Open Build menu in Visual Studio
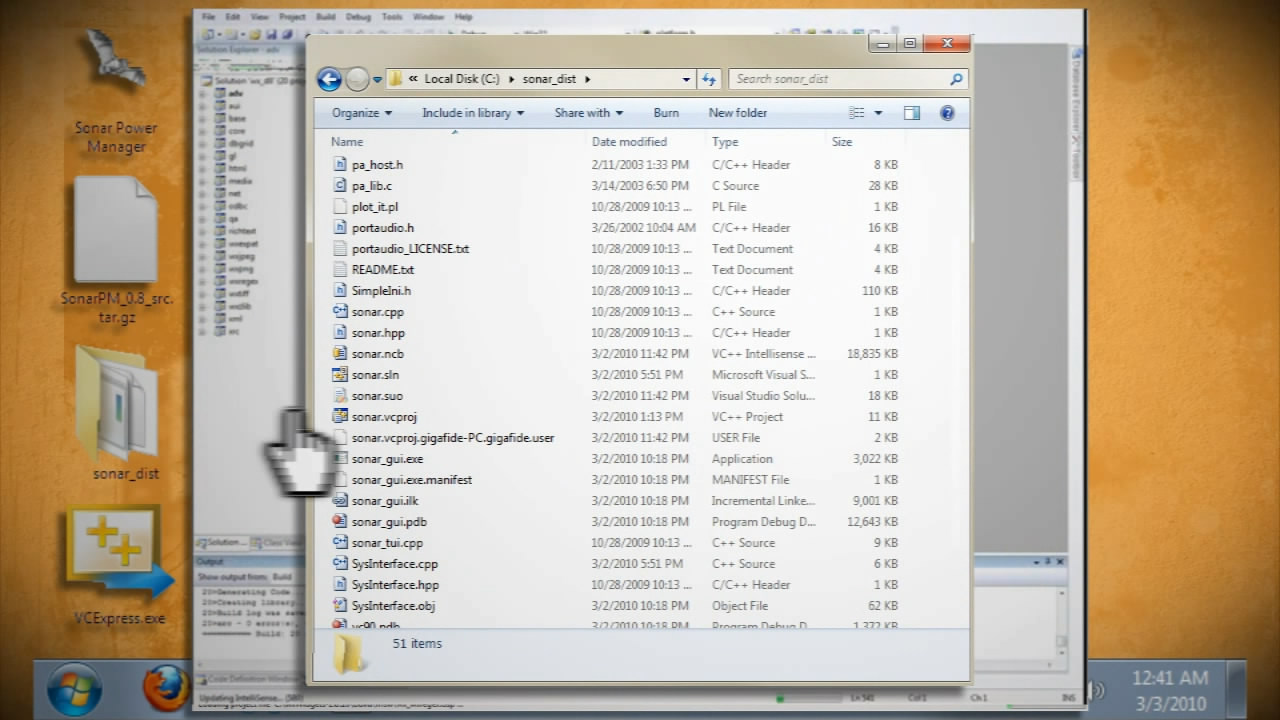The height and width of the screenshot is (720, 1280). 326,17
